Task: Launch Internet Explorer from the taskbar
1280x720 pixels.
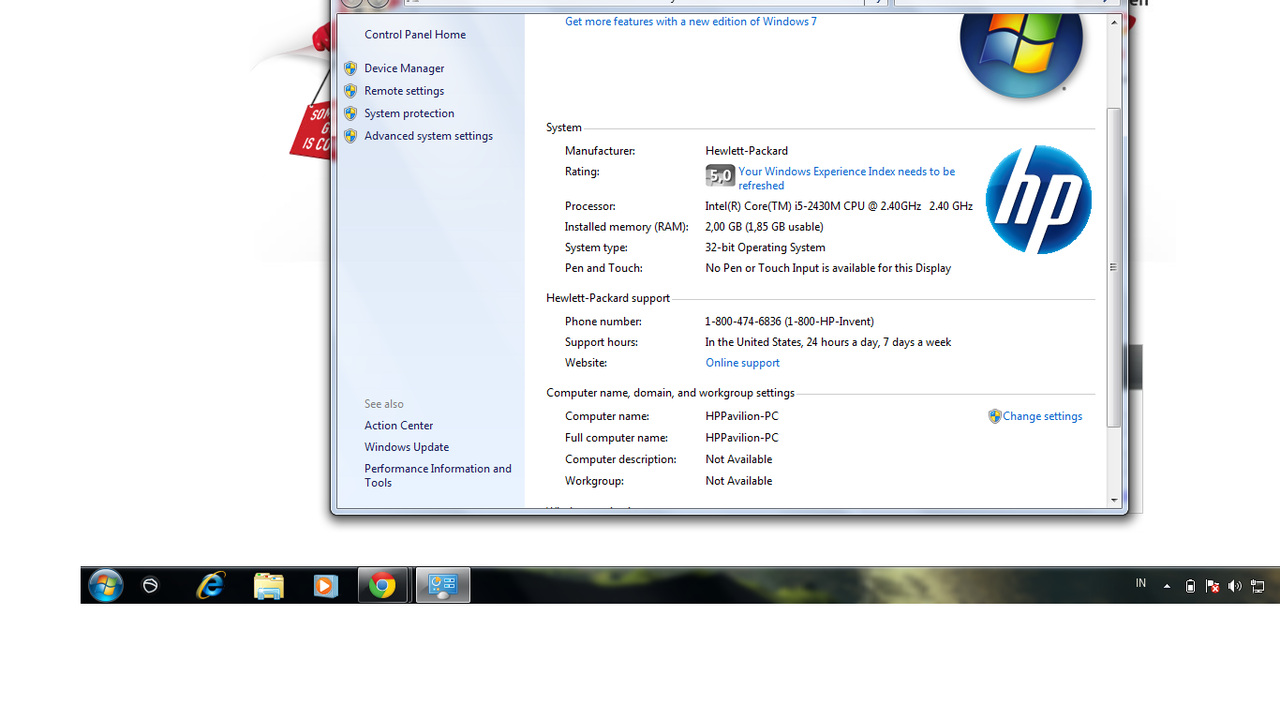Action: [210, 585]
